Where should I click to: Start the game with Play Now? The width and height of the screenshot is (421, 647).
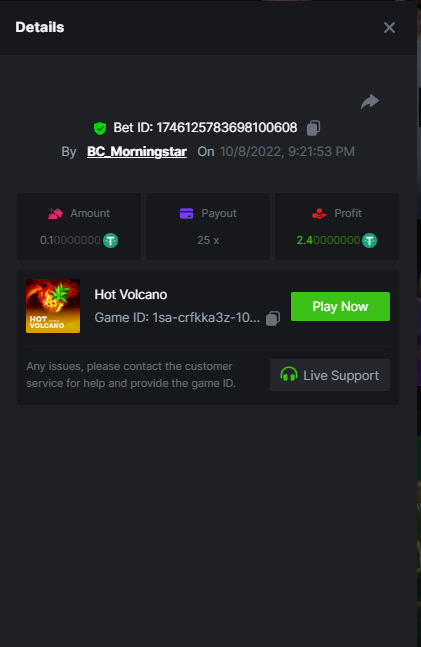(340, 307)
